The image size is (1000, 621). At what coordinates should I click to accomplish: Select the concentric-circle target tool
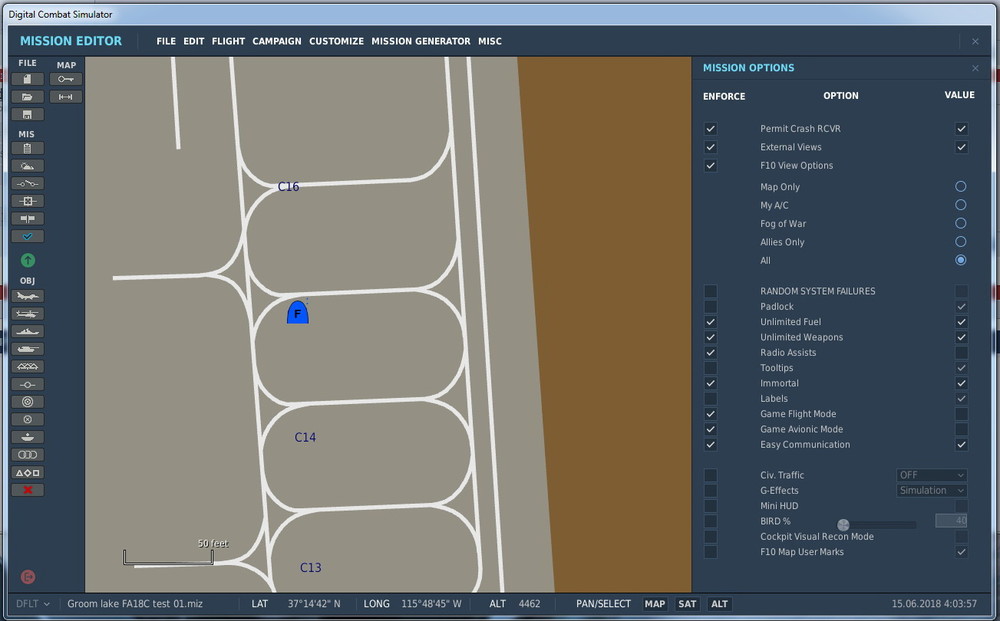tap(27, 402)
